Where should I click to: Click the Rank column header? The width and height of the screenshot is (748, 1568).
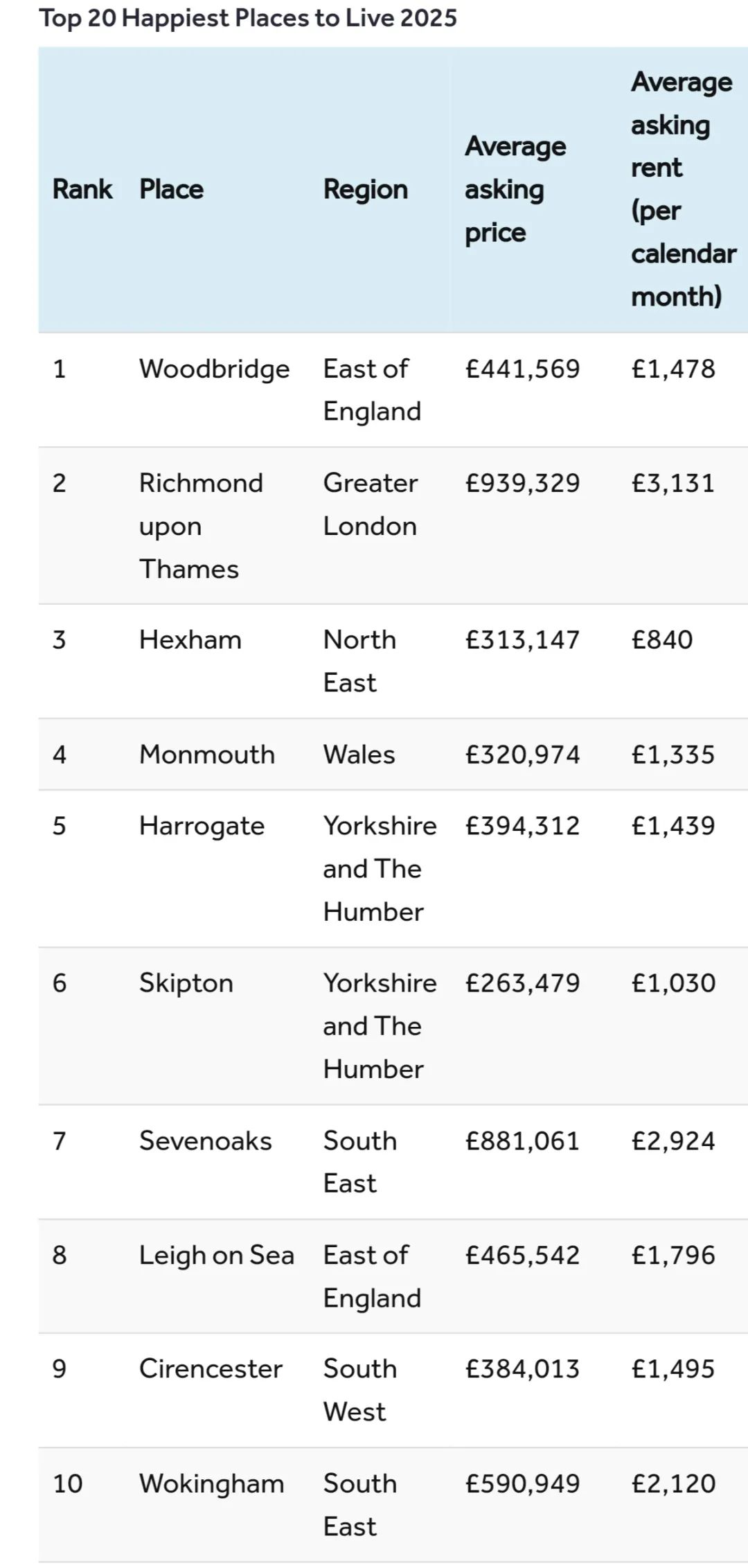[82, 189]
